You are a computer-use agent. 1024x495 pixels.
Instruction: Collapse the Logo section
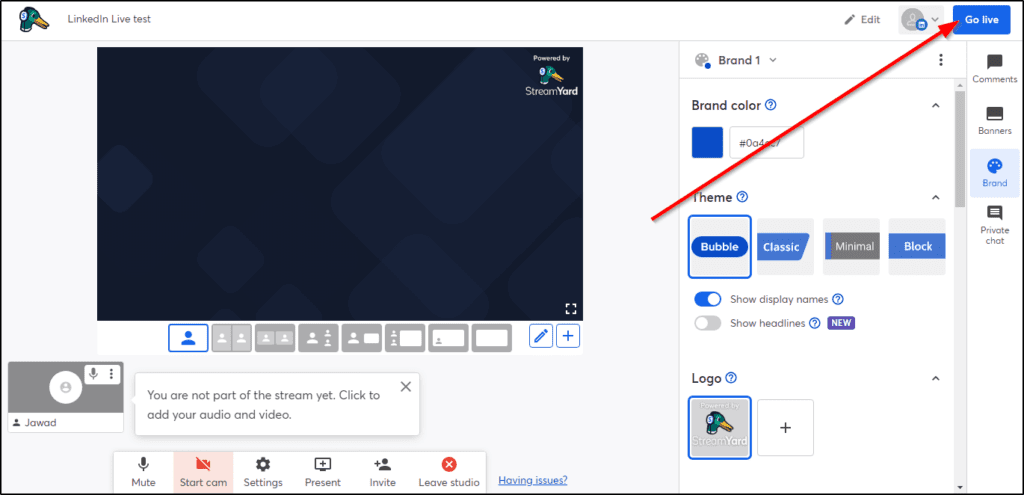pyautogui.click(x=936, y=378)
